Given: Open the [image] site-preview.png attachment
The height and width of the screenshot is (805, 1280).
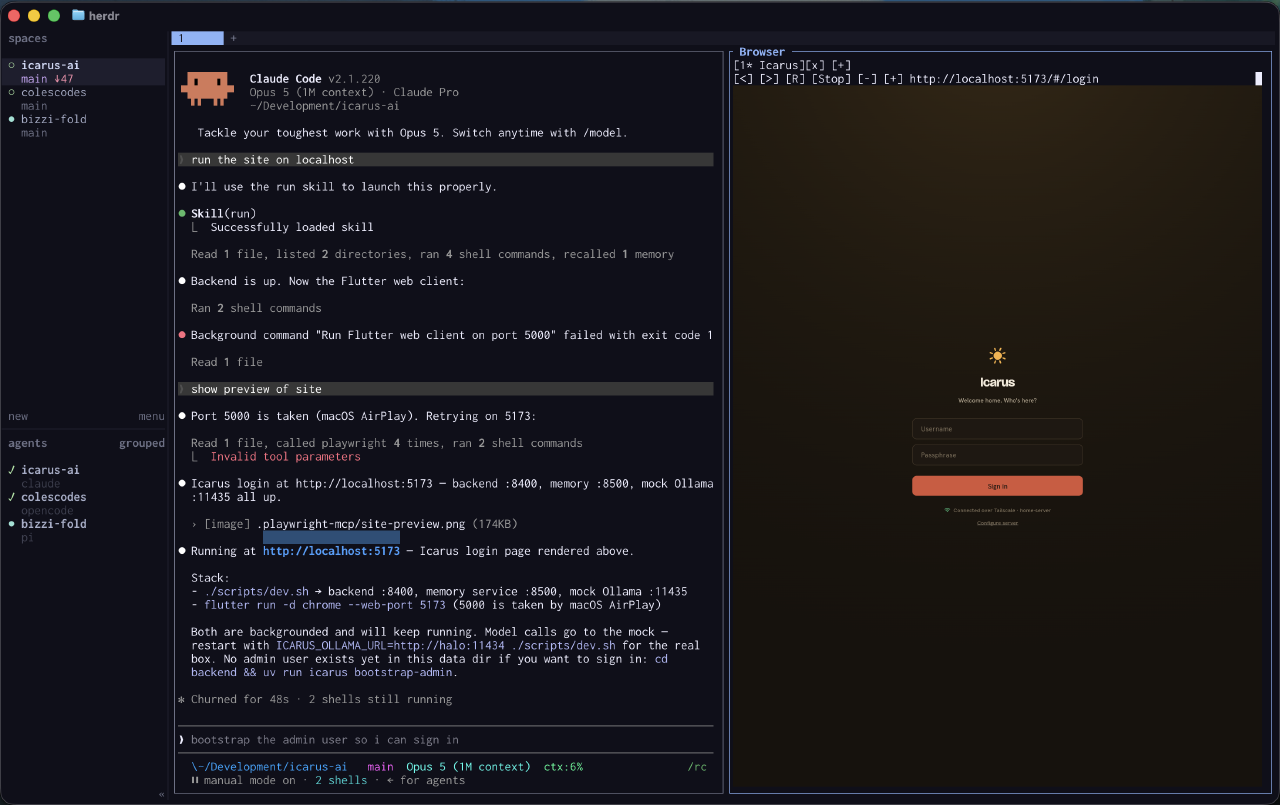Looking at the screenshot, I should pos(361,524).
